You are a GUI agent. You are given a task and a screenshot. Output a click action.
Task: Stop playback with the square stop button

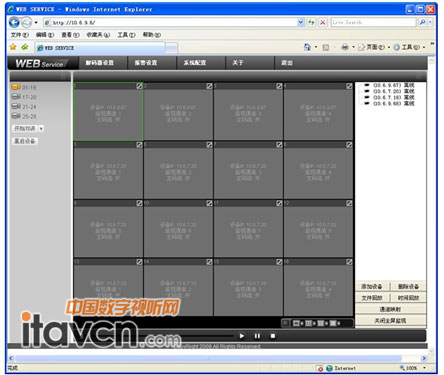point(273,336)
